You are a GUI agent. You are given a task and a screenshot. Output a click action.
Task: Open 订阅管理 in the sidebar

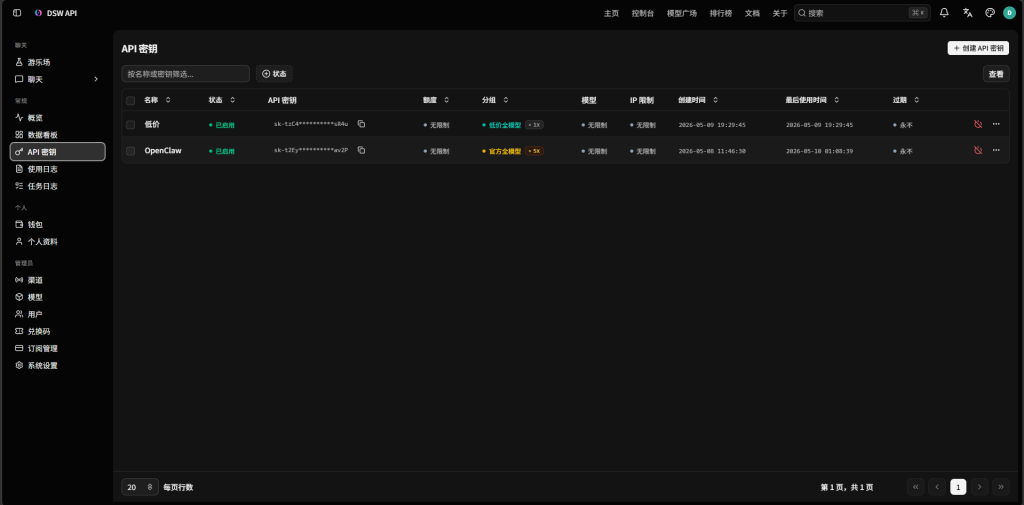click(x=57, y=348)
